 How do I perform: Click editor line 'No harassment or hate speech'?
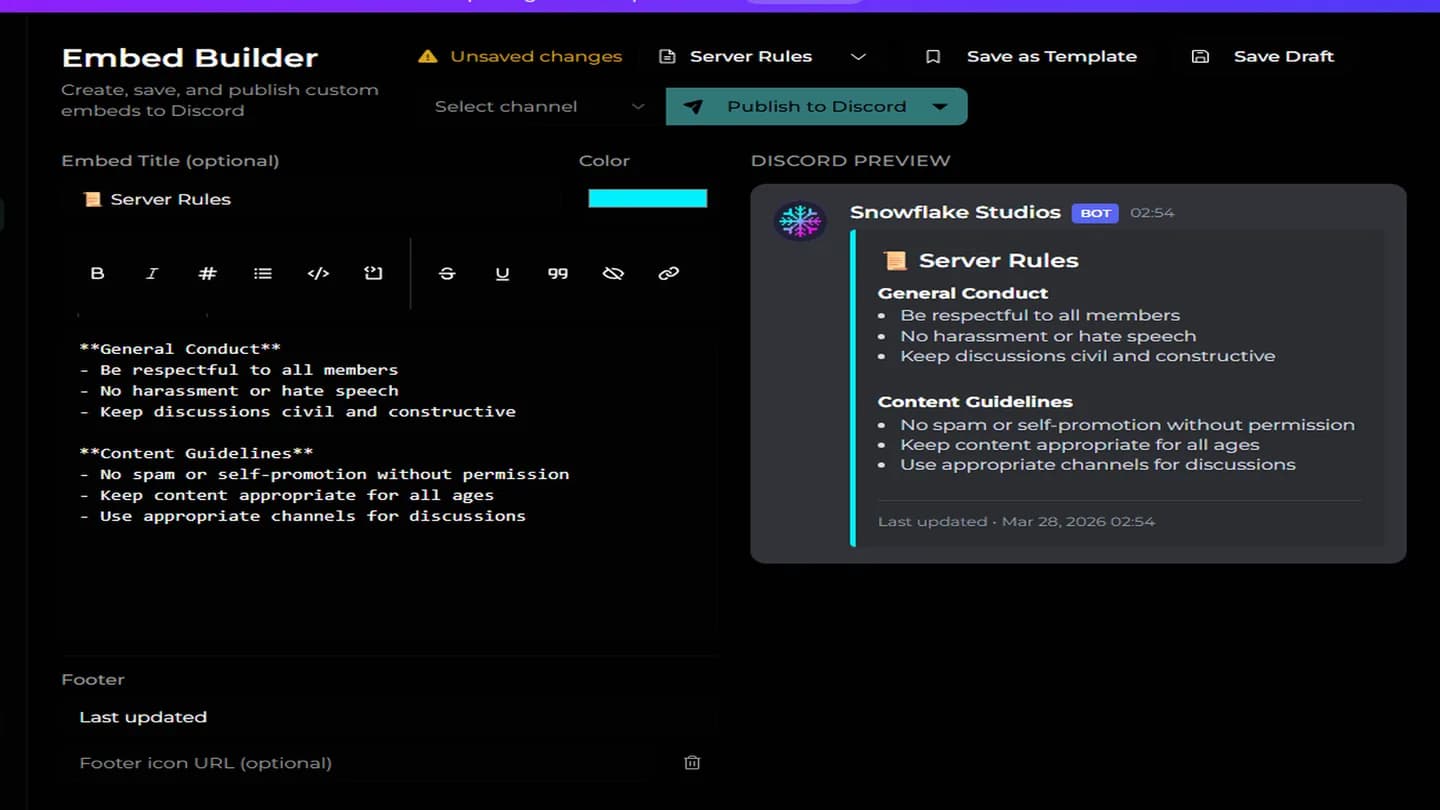click(239, 391)
